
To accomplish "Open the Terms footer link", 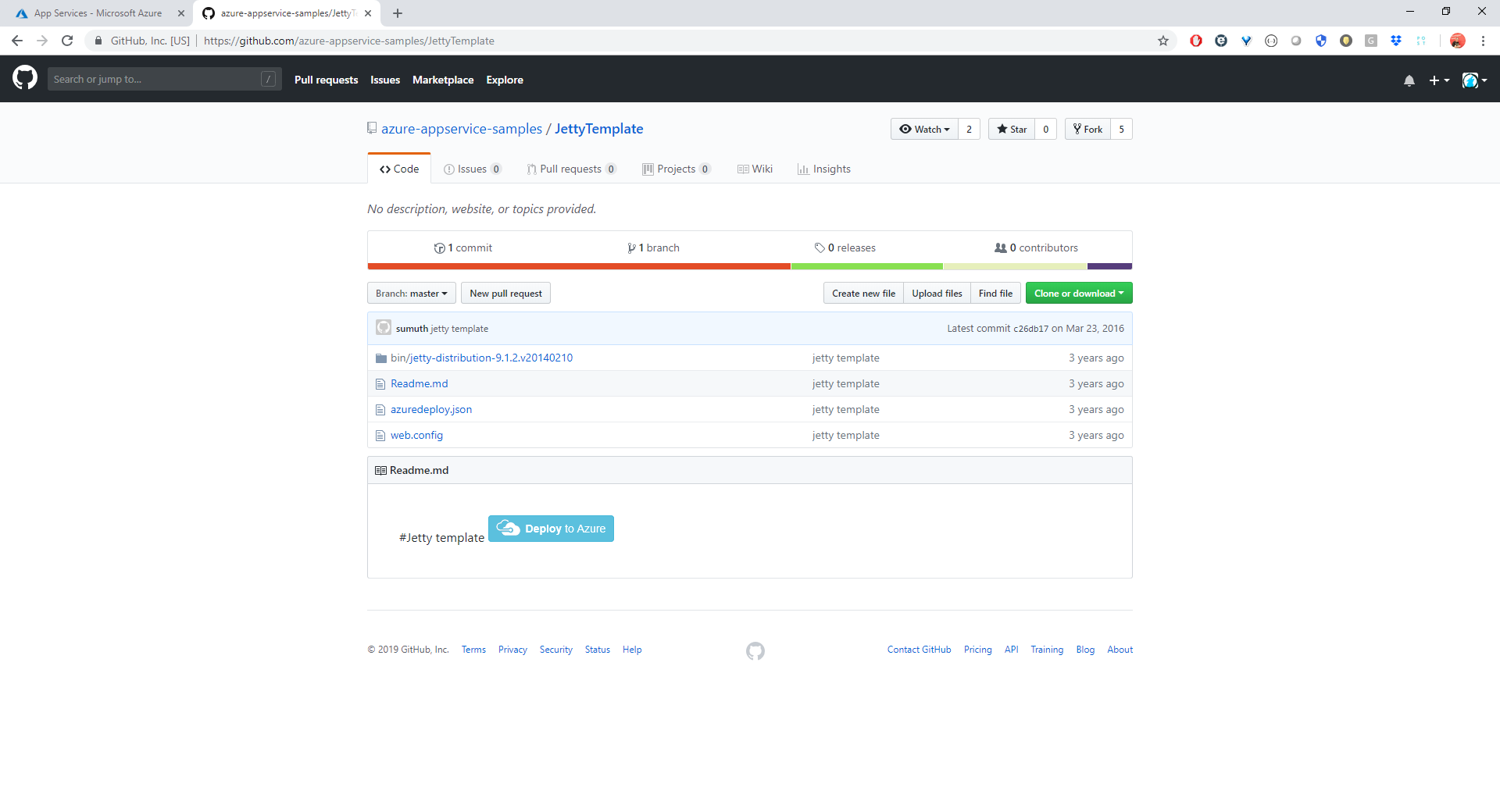I will point(473,650).
